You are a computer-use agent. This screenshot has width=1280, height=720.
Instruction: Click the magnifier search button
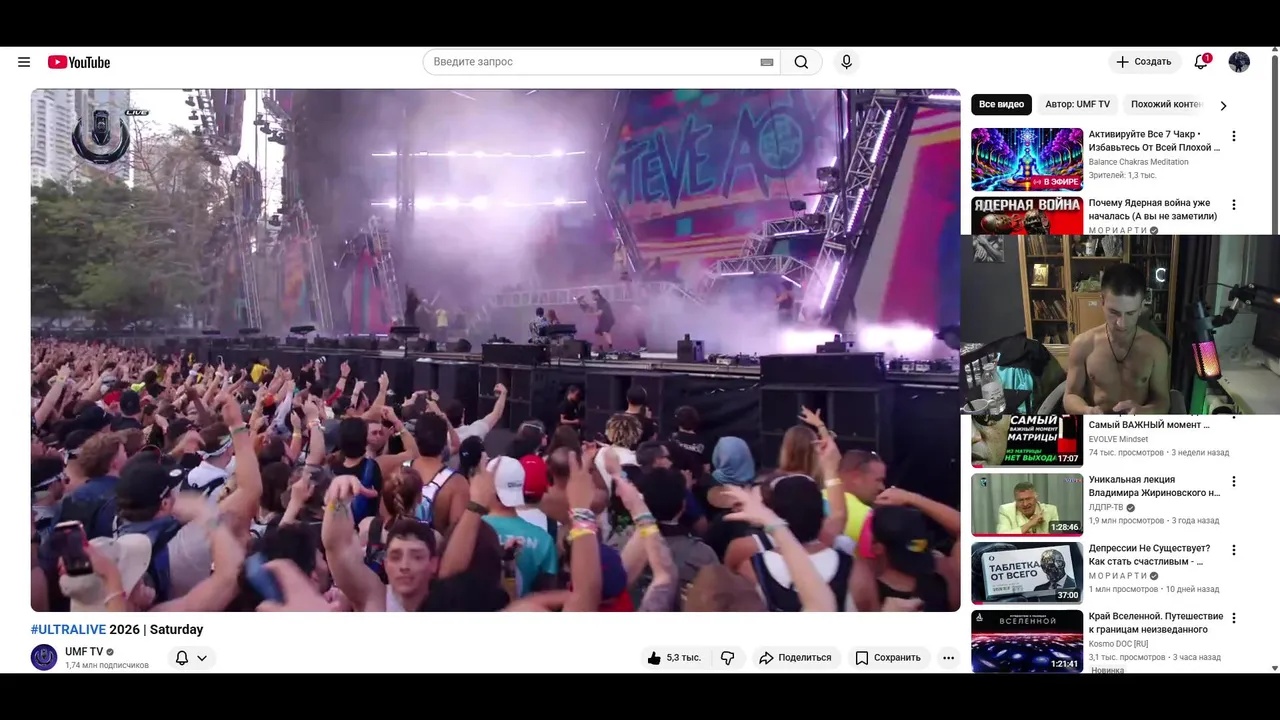[801, 62]
